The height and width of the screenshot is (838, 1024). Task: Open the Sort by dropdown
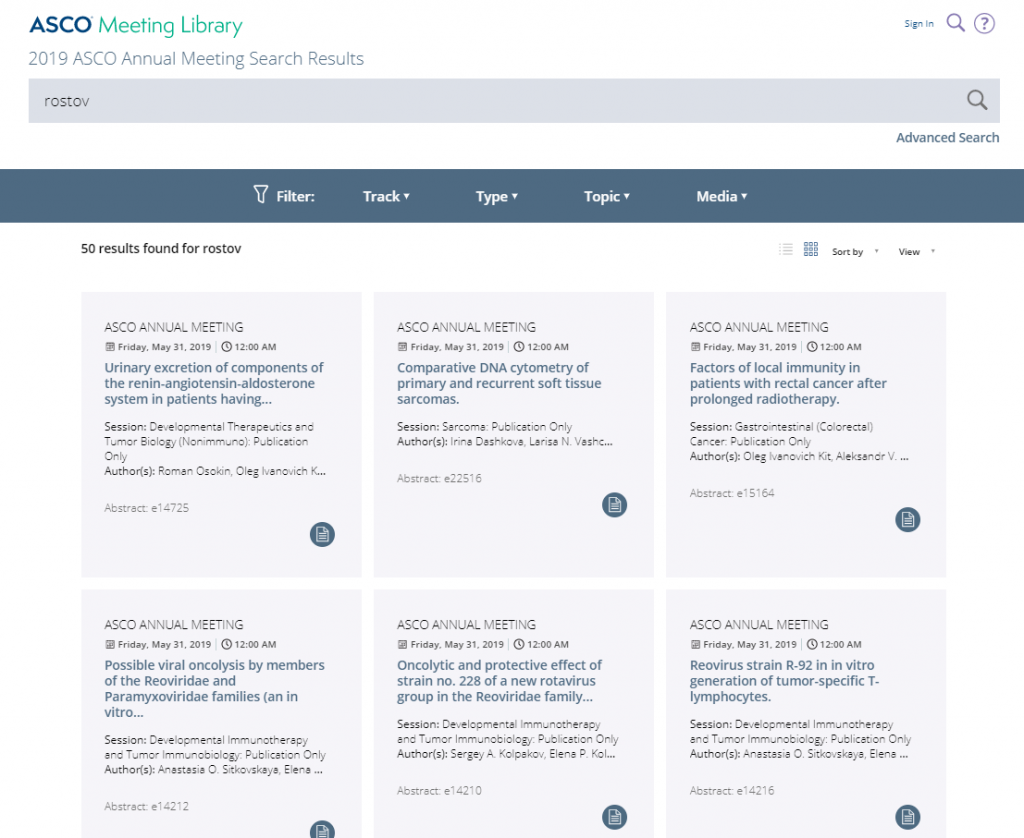click(855, 251)
